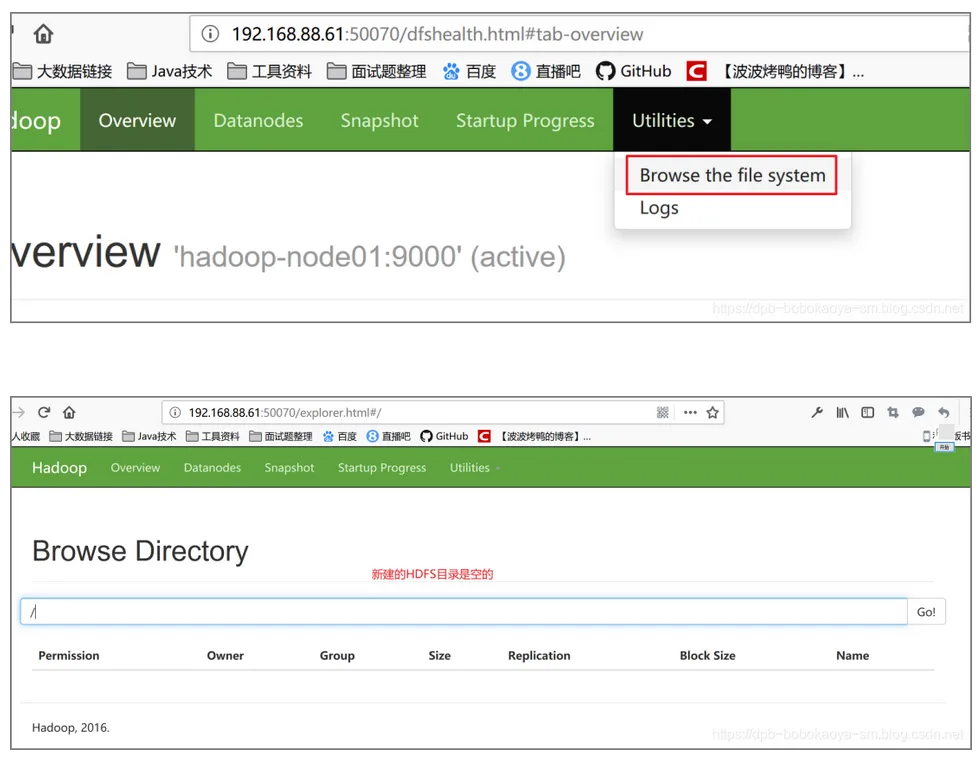This screenshot has height=766, width=980.
Task: Click the Owner column header
Action: (225, 655)
